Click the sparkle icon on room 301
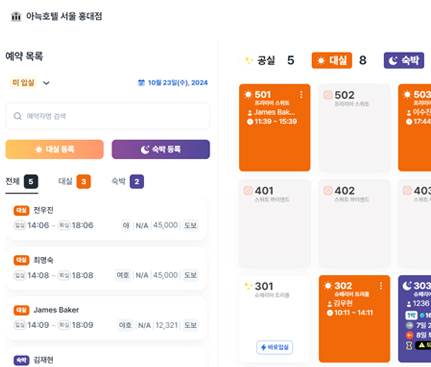This screenshot has width=431, height=367. pyautogui.click(x=248, y=286)
